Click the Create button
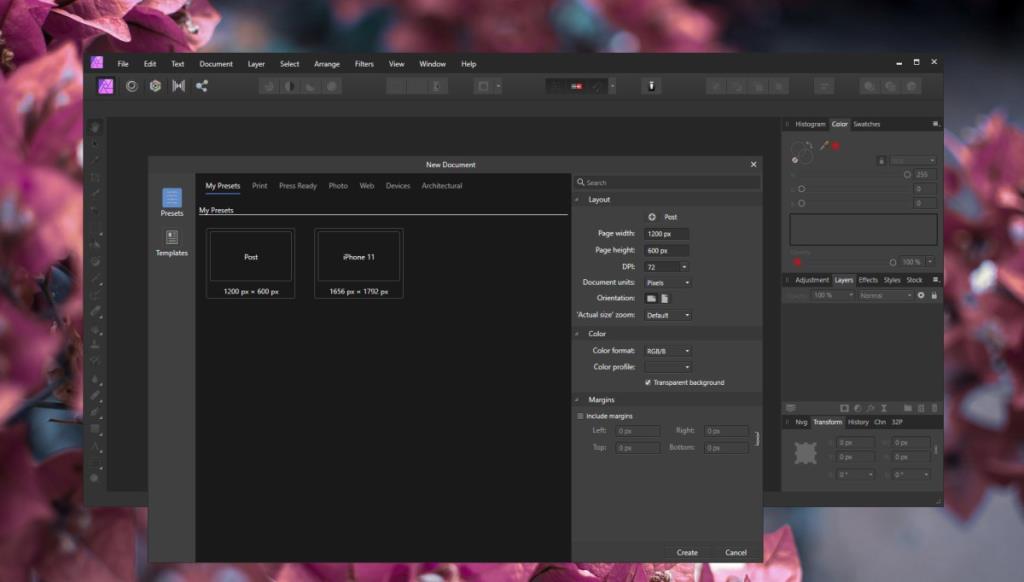 (687, 552)
